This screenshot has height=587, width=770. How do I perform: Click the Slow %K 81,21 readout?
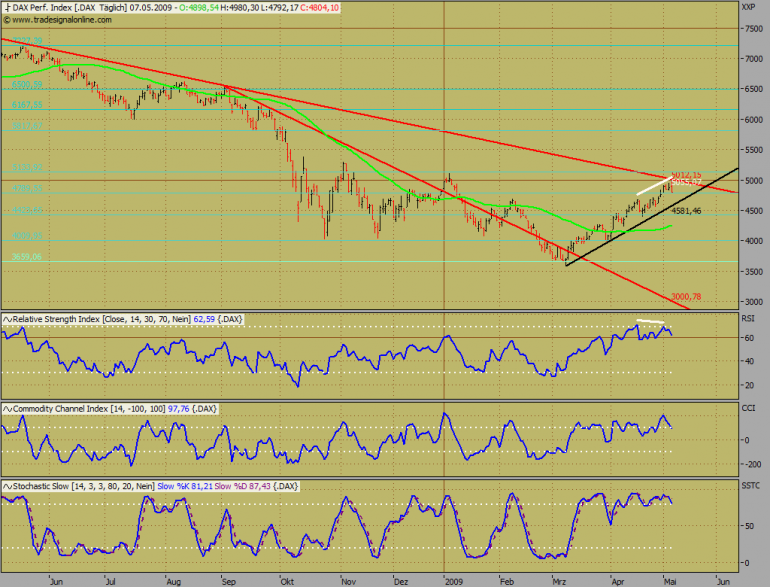185,486
